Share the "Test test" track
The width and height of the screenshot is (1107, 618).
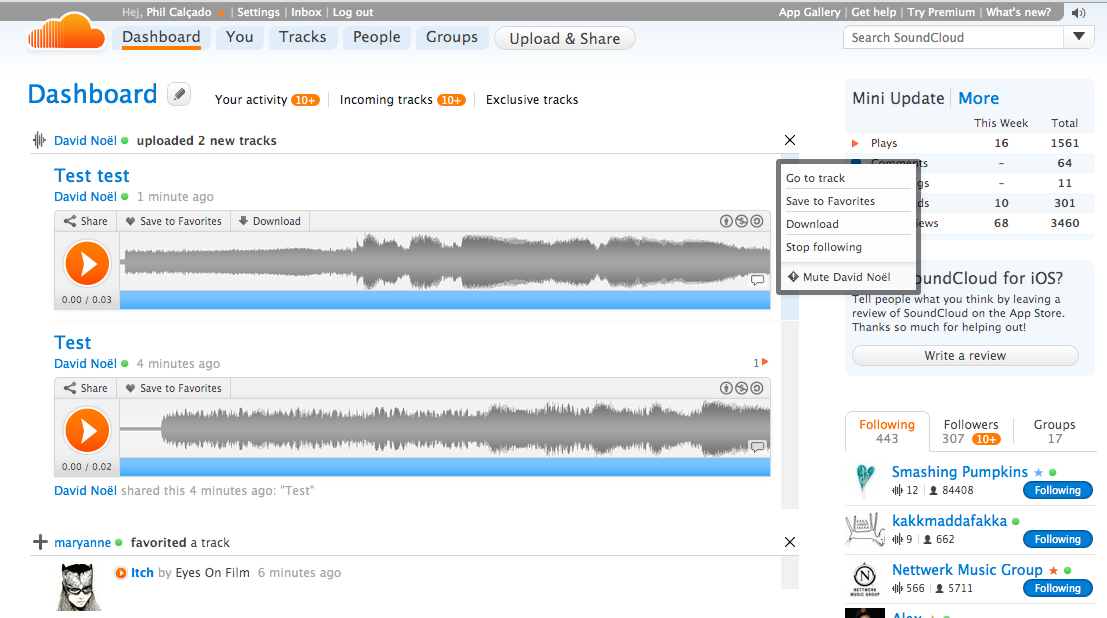tap(85, 221)
